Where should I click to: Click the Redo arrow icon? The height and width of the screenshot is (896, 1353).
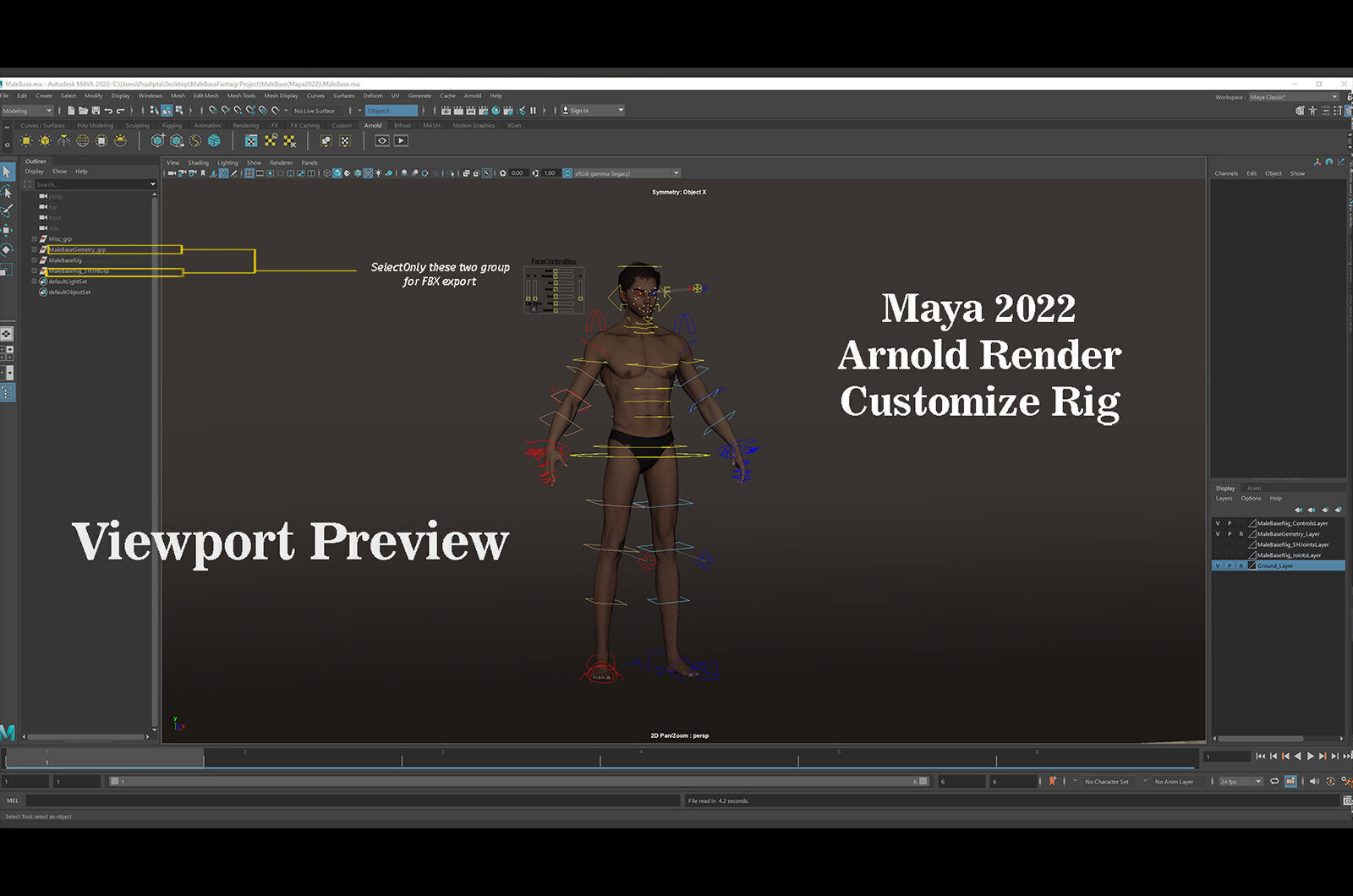pos(120,111)
